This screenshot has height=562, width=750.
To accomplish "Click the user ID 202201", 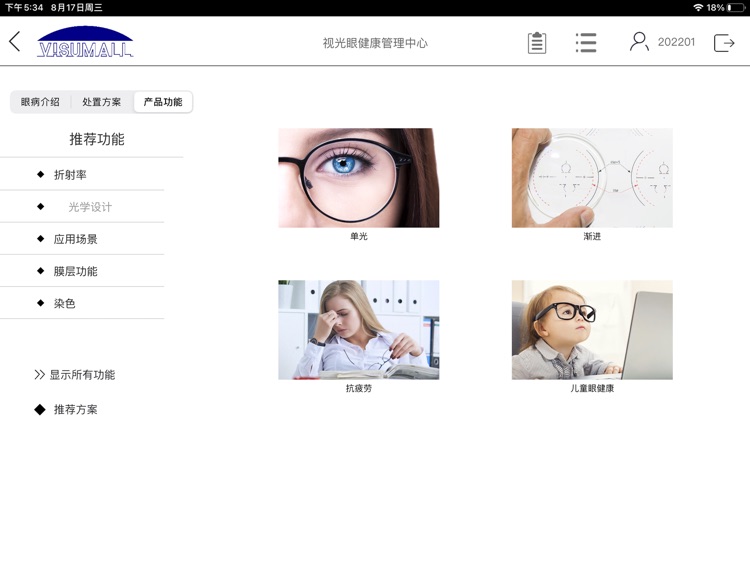I will tap(676, 42).
